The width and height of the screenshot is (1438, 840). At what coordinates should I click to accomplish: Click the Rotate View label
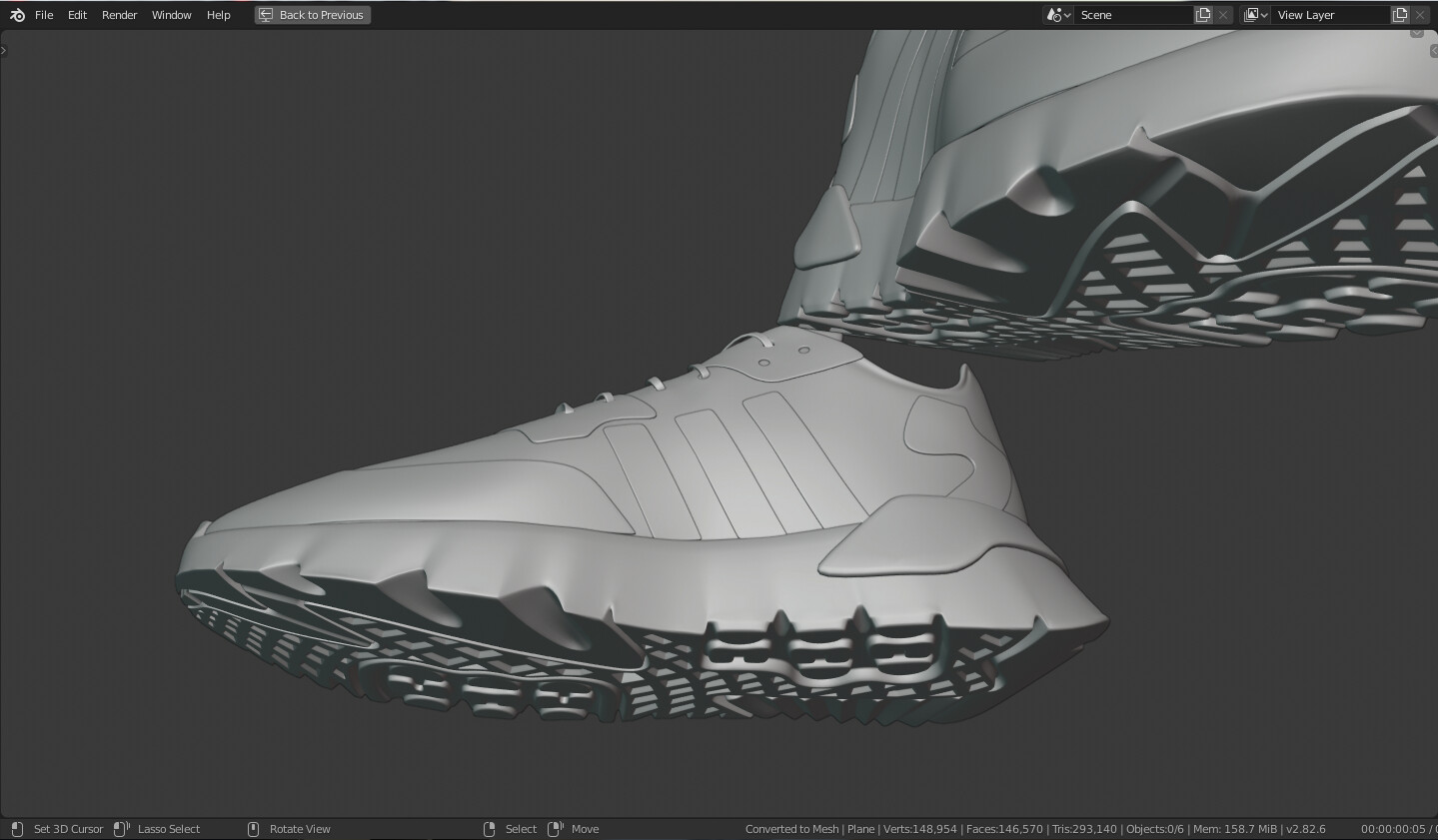pos(300,829)
